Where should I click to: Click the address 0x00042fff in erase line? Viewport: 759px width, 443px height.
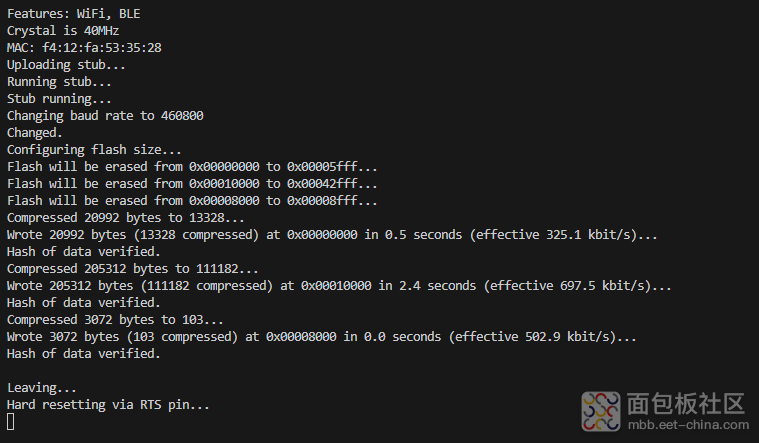coord(322,183)
